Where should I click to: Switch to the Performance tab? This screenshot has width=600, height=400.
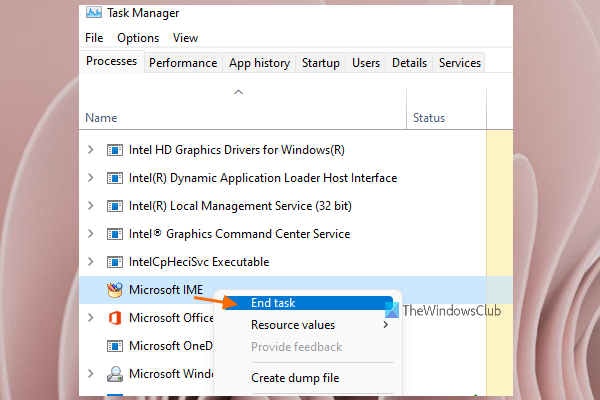[183, 62]
